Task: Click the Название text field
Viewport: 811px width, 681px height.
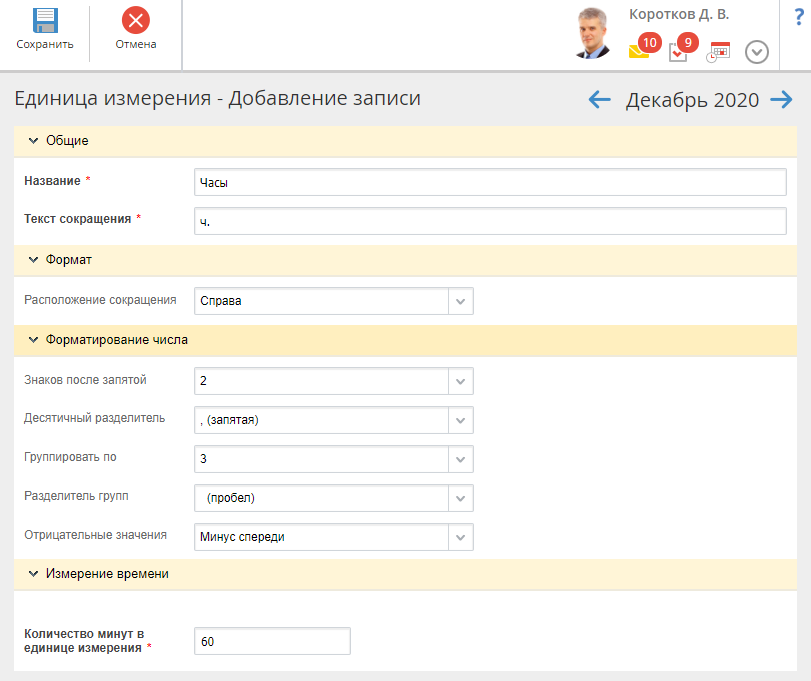Action: coord(490,183)
